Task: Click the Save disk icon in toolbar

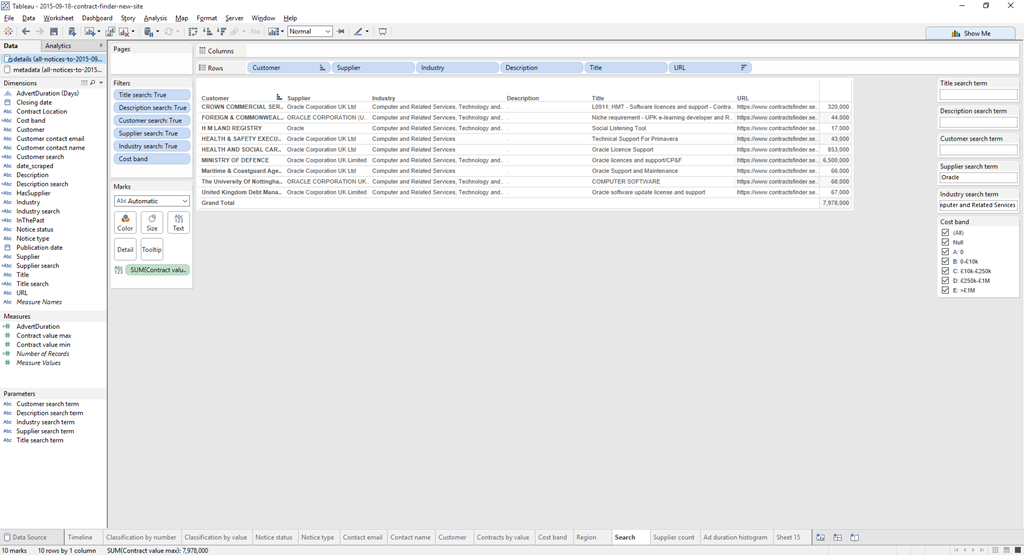Action: coord(54,31)
